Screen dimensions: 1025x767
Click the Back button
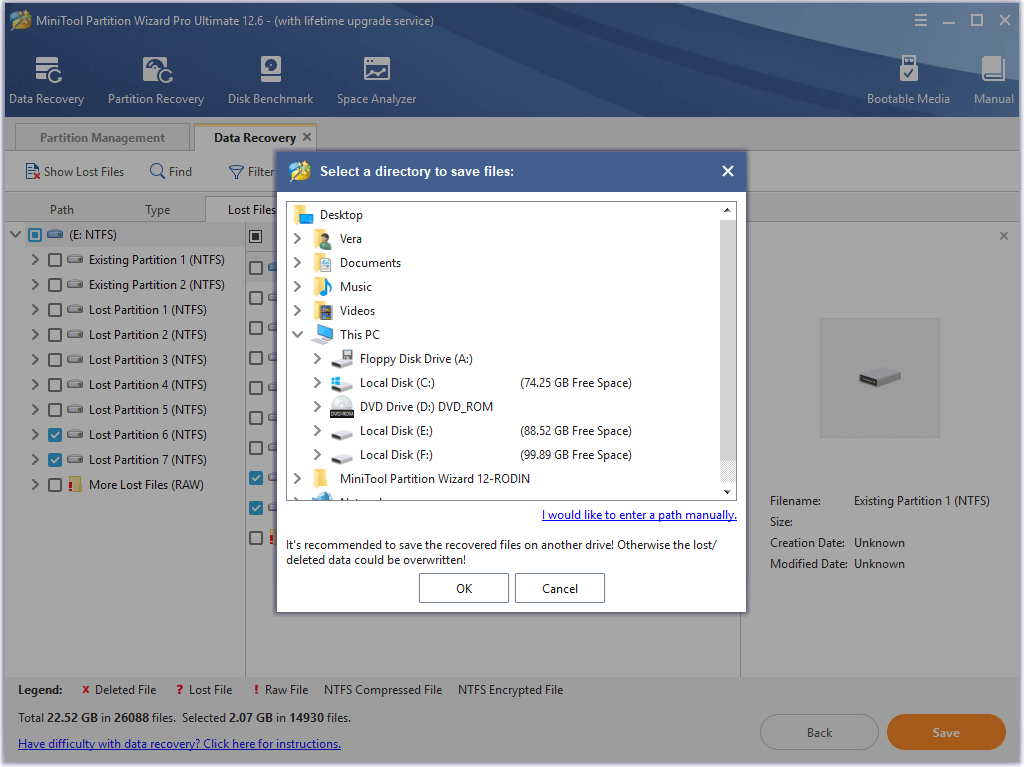pyautogui.click(x=819, y=732)
